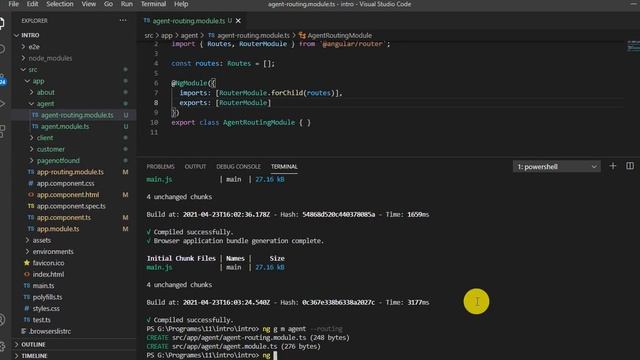This screenshot has height=360, width=640.
Task: Open the Accounts icon in activity bar
Action: (2, 320)
